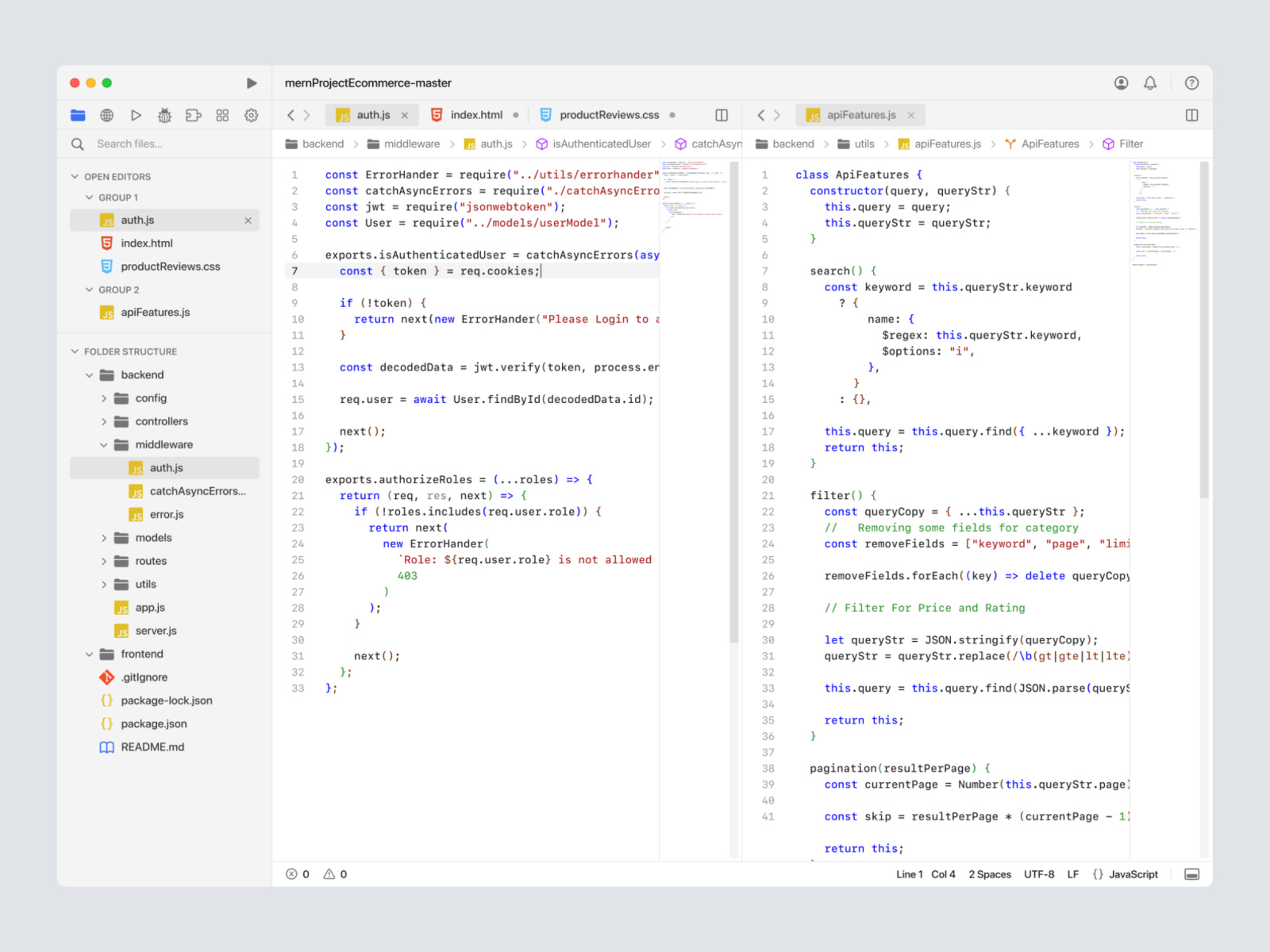
Task: Open the Extensions puzzle-piece icon
Action: 193,115
